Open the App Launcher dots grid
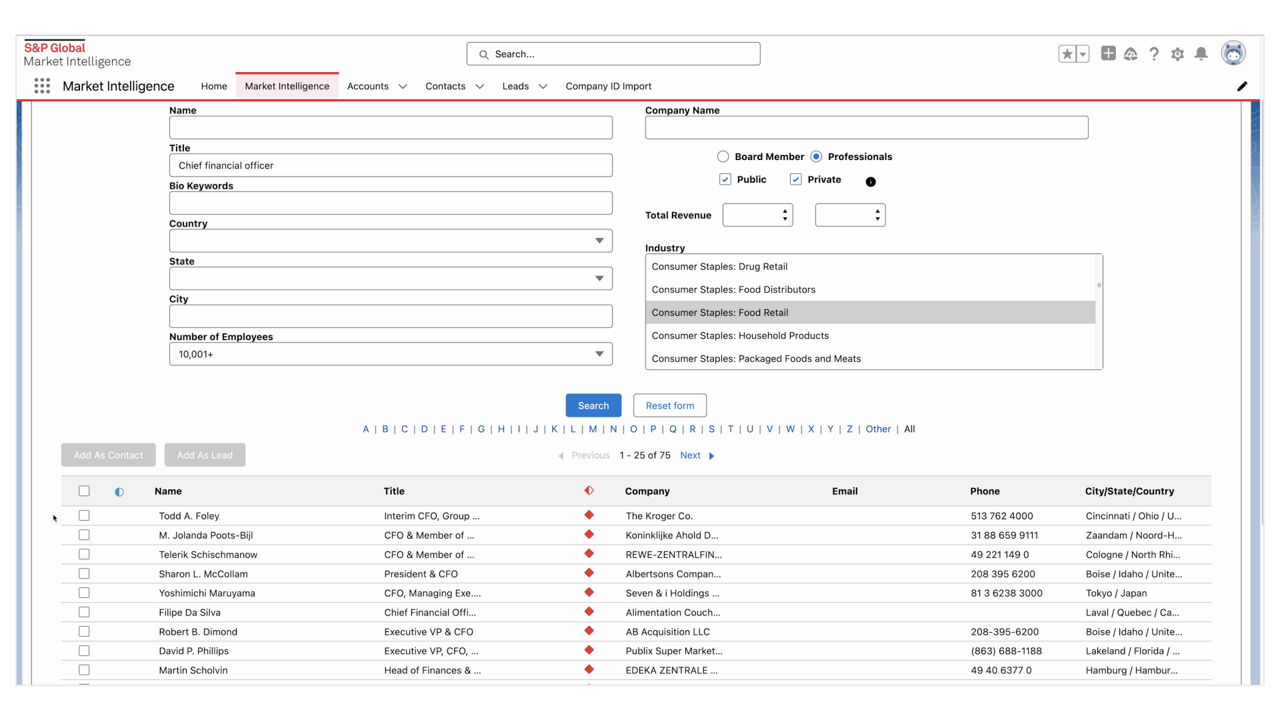This screenshot has width=1280, height=720. [x=42, y=86]
